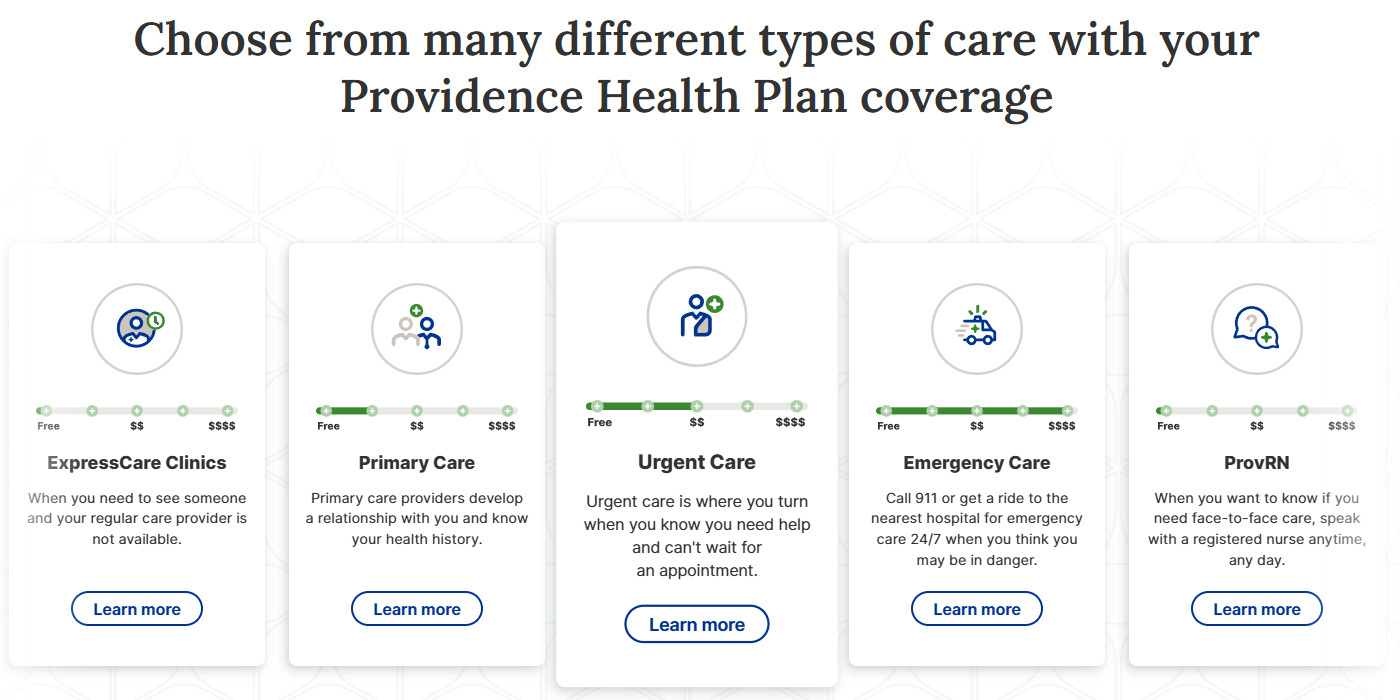Select Learn more under Urgent Care
The width and height of the screenshot is (1400, 700).
tap(697, 624)
